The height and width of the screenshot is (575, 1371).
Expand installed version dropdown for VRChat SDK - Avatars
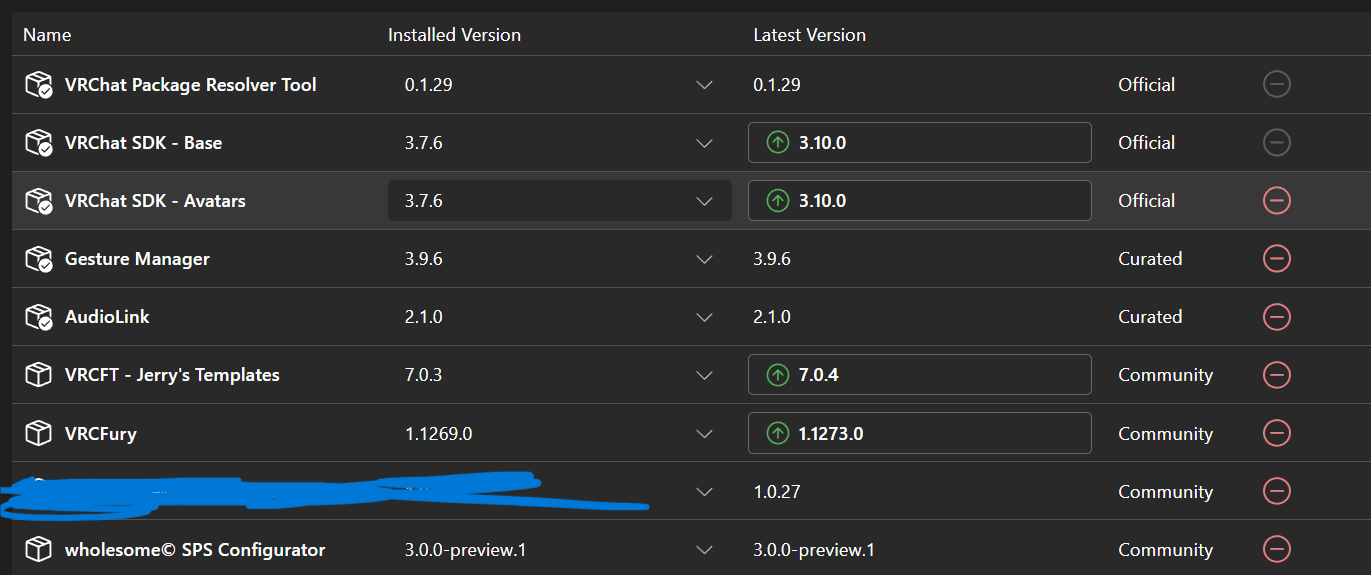704,201
